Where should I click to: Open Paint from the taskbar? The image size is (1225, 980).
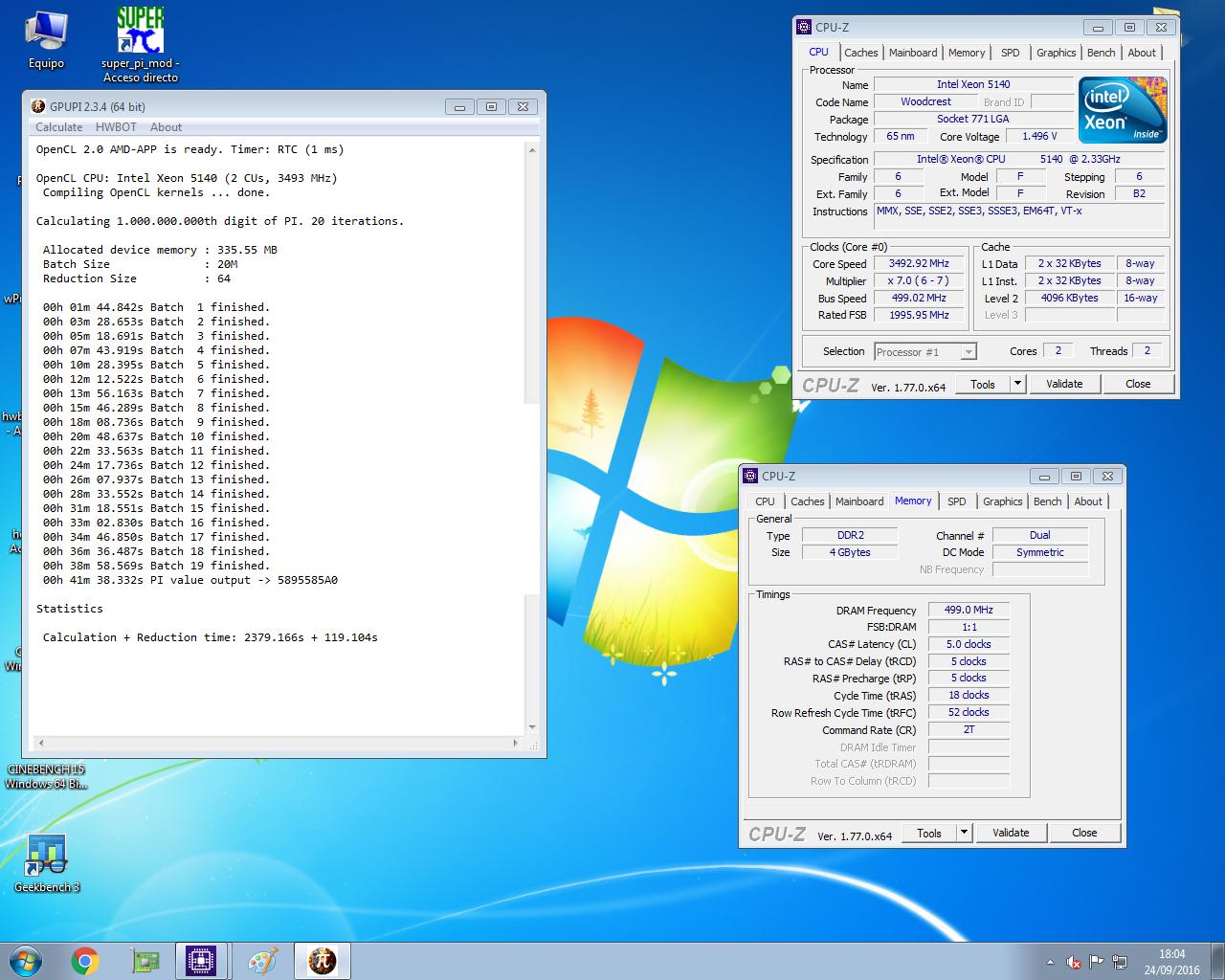[x=262, y=961]
